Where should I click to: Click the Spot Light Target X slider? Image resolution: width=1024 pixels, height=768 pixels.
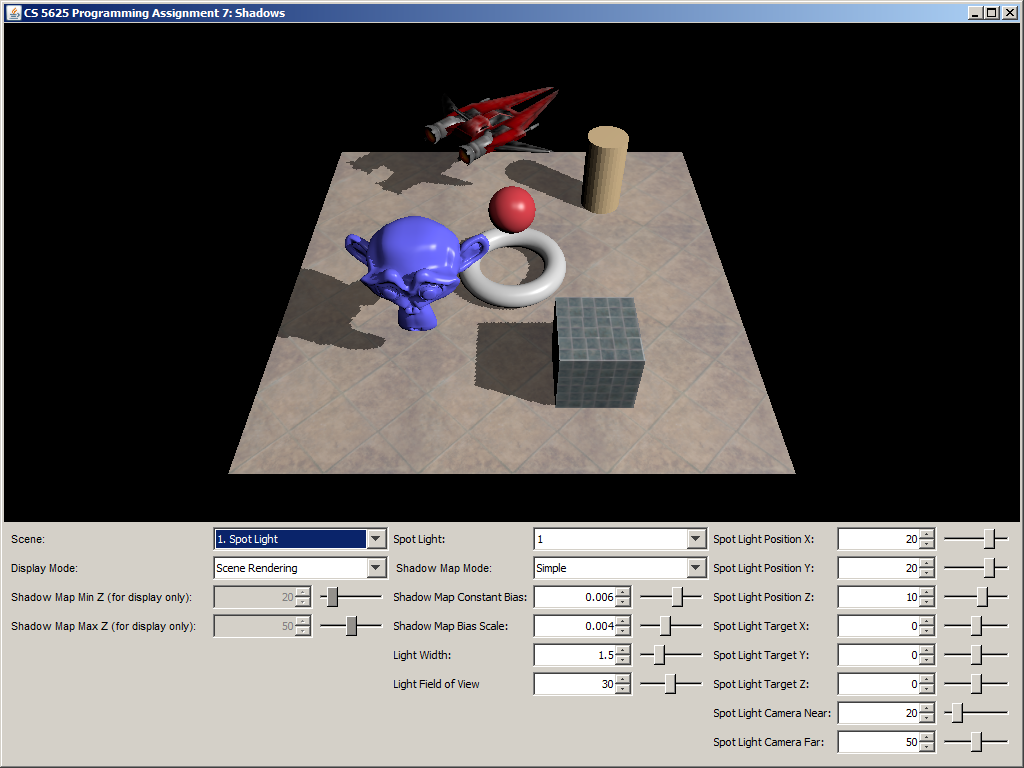976,626
